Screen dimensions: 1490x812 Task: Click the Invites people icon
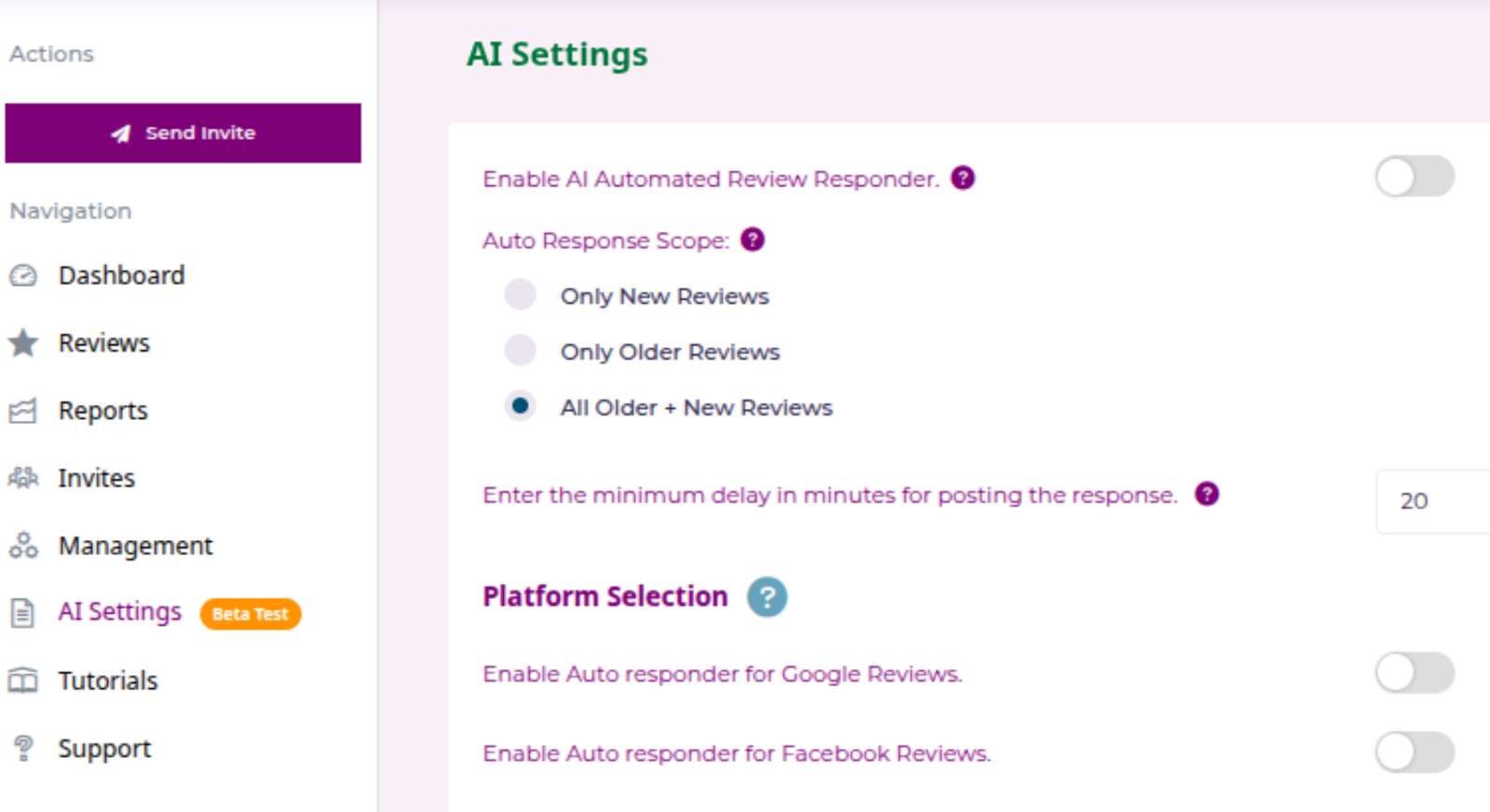tap(23, 479)
